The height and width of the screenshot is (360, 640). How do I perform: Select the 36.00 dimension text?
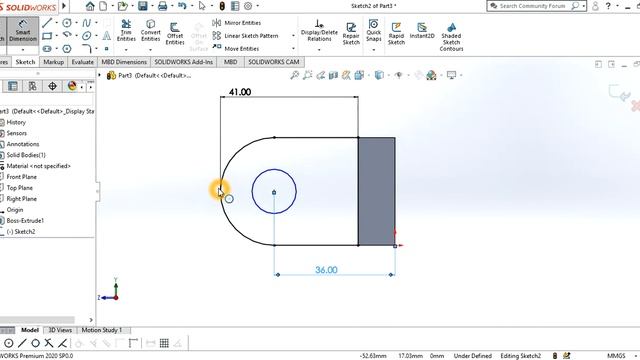(x=326, y=270)
